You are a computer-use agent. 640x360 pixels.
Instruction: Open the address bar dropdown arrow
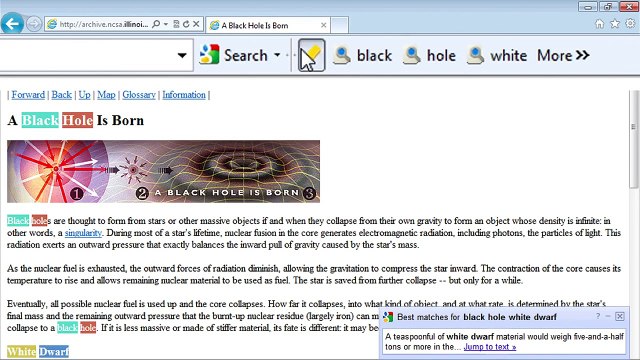[166, 24]
